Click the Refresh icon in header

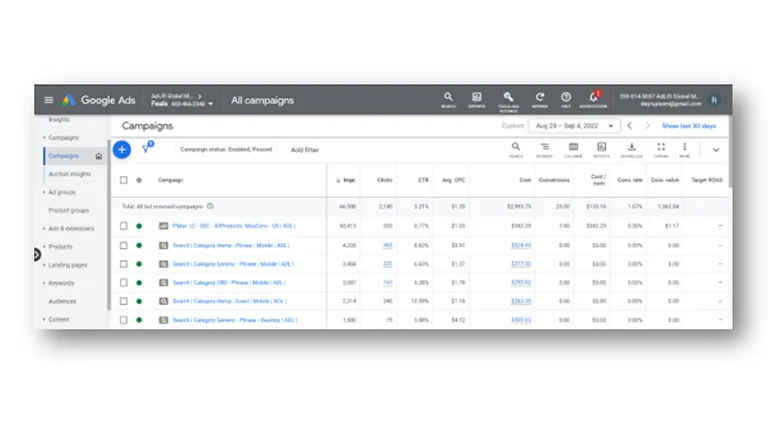(x=540, y=99)
